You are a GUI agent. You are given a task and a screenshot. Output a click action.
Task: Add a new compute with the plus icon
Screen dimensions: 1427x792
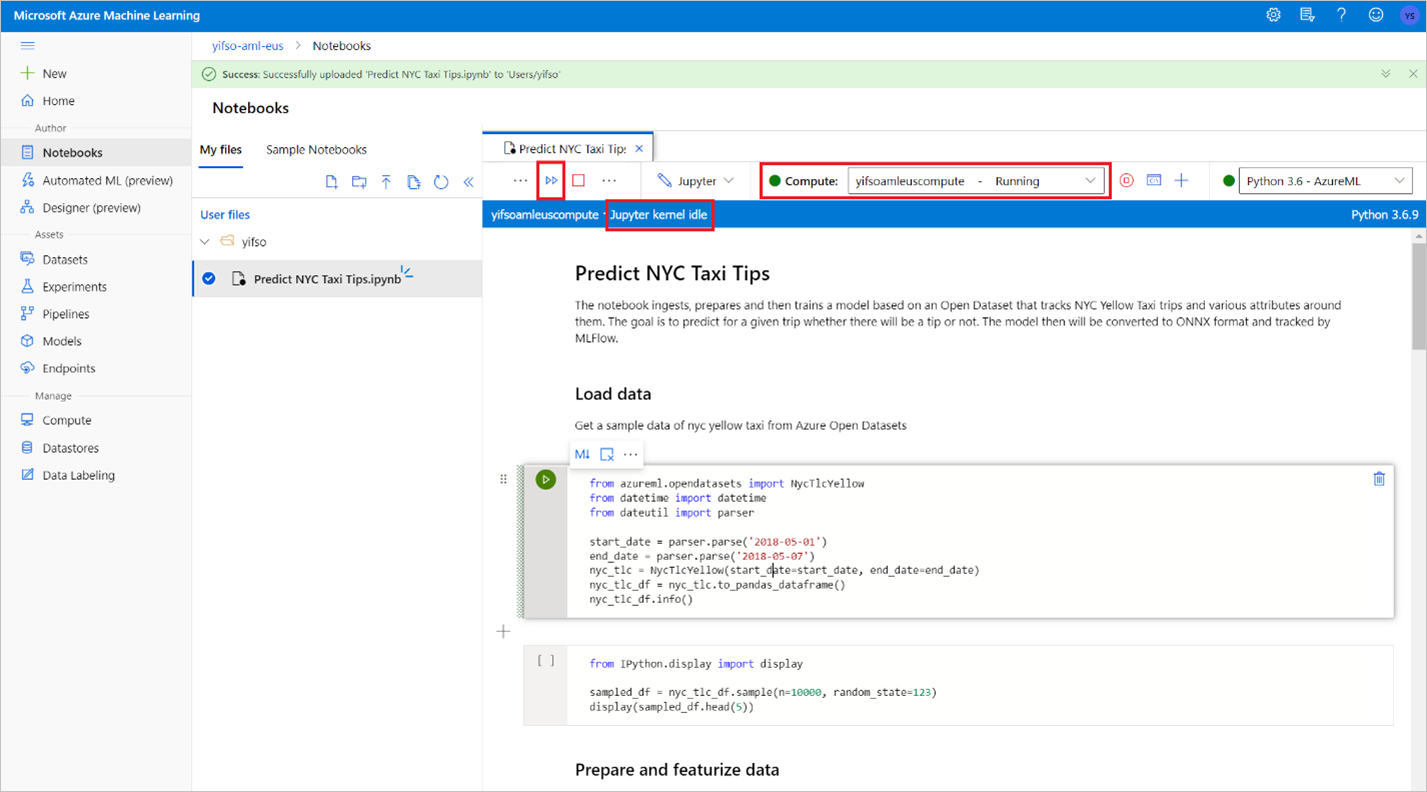coord(1181,181)
